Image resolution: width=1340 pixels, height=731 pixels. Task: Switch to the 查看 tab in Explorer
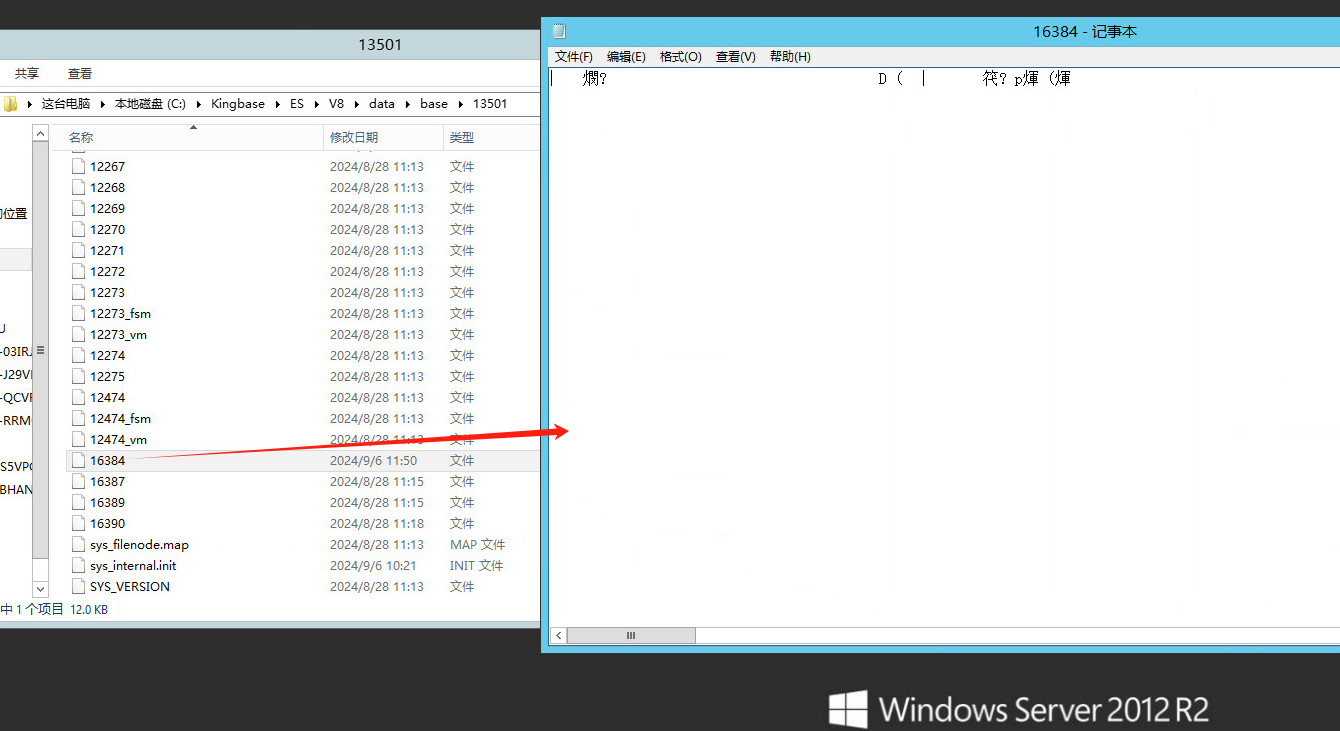tap(80, 73)
